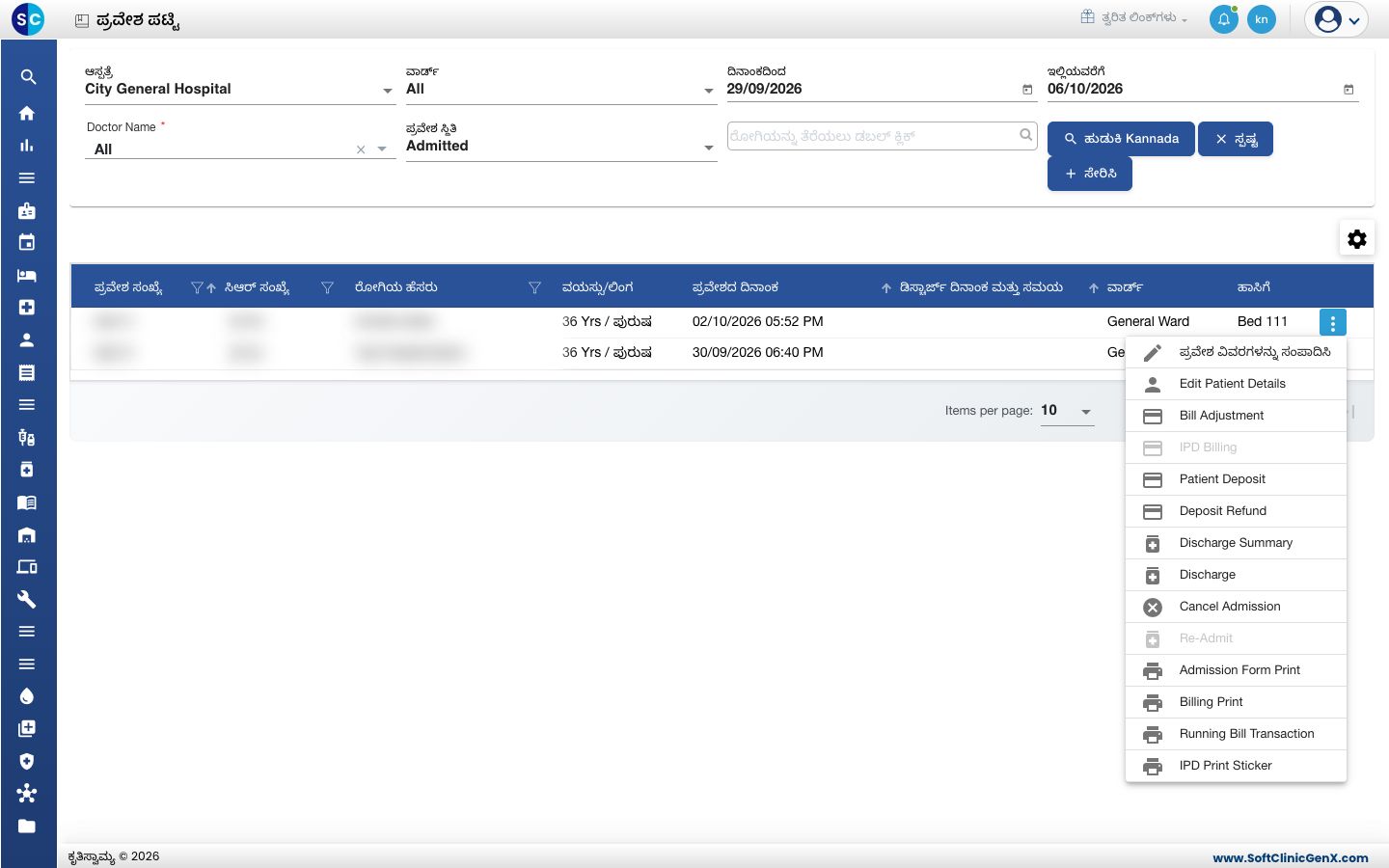Open the user profile avatar menu

click(1336, 19)
